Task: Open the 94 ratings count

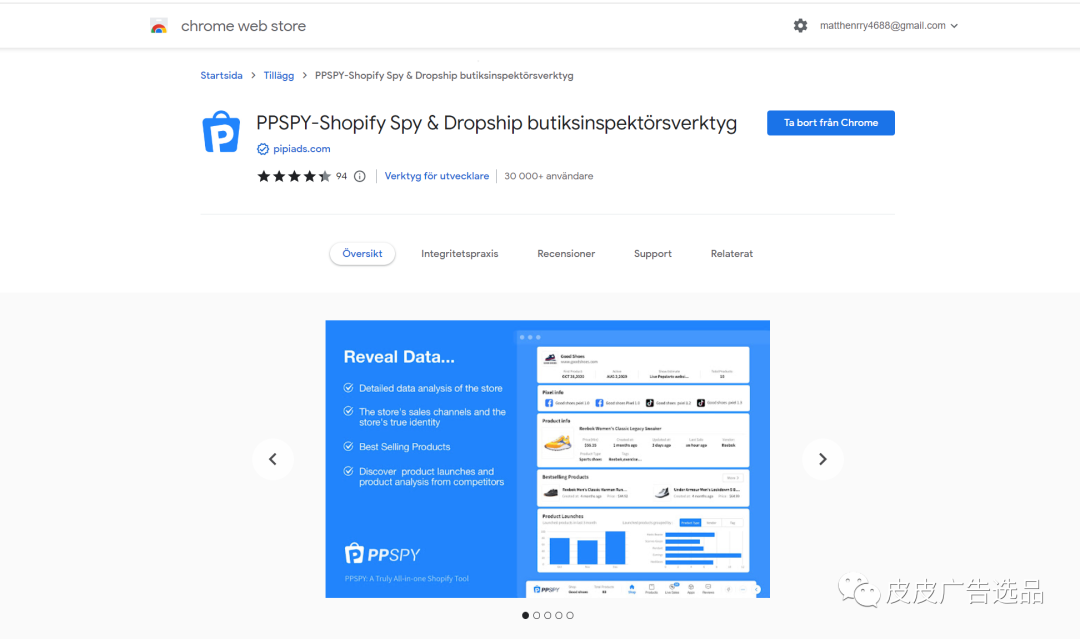Action: click(342, 176)
